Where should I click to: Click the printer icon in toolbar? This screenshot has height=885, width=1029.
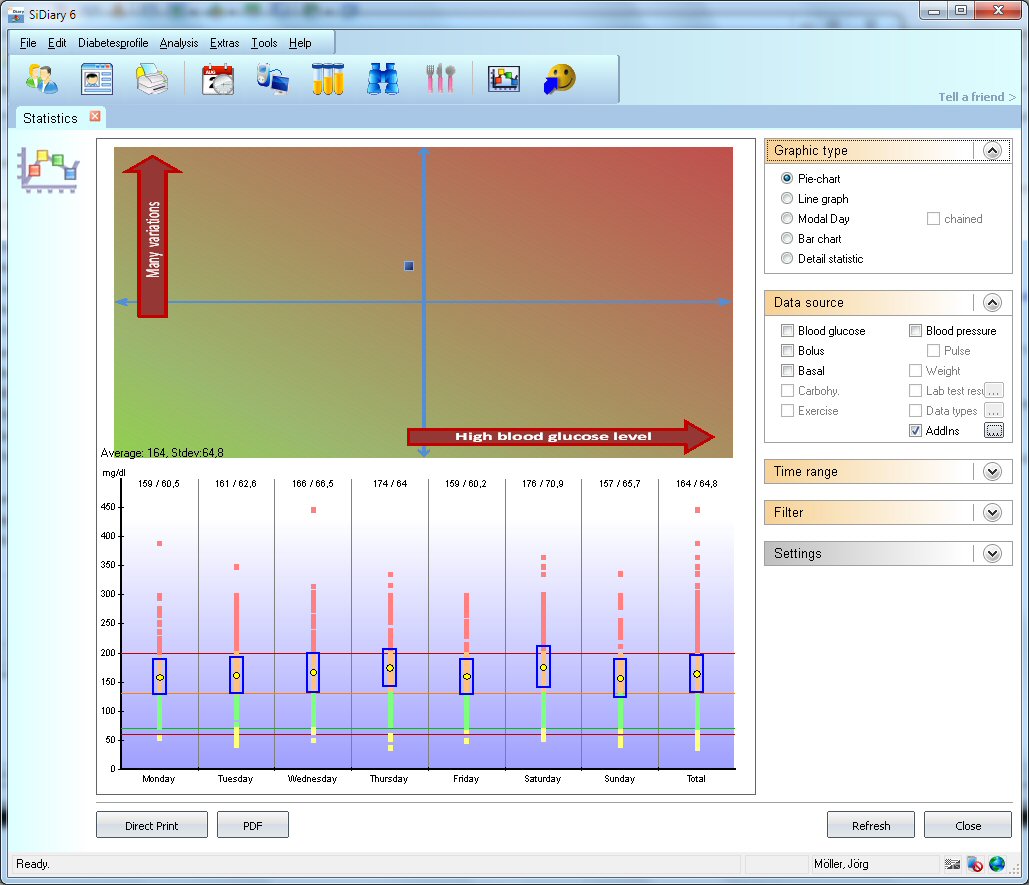point(151,78)
